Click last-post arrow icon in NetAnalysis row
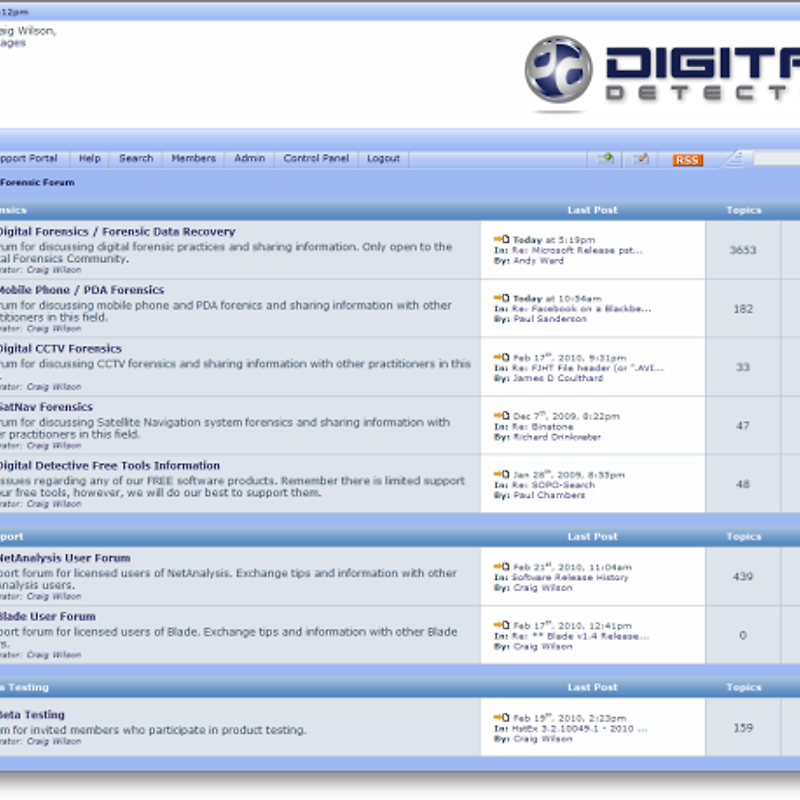 coord(501,567)
